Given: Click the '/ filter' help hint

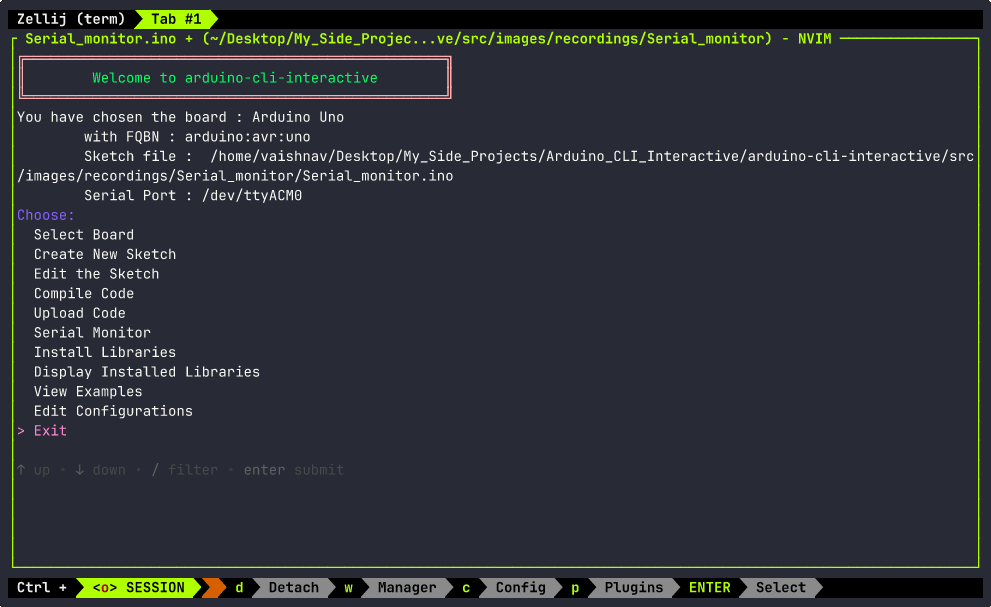Looking at the screenshot, I should coord(185,470).
